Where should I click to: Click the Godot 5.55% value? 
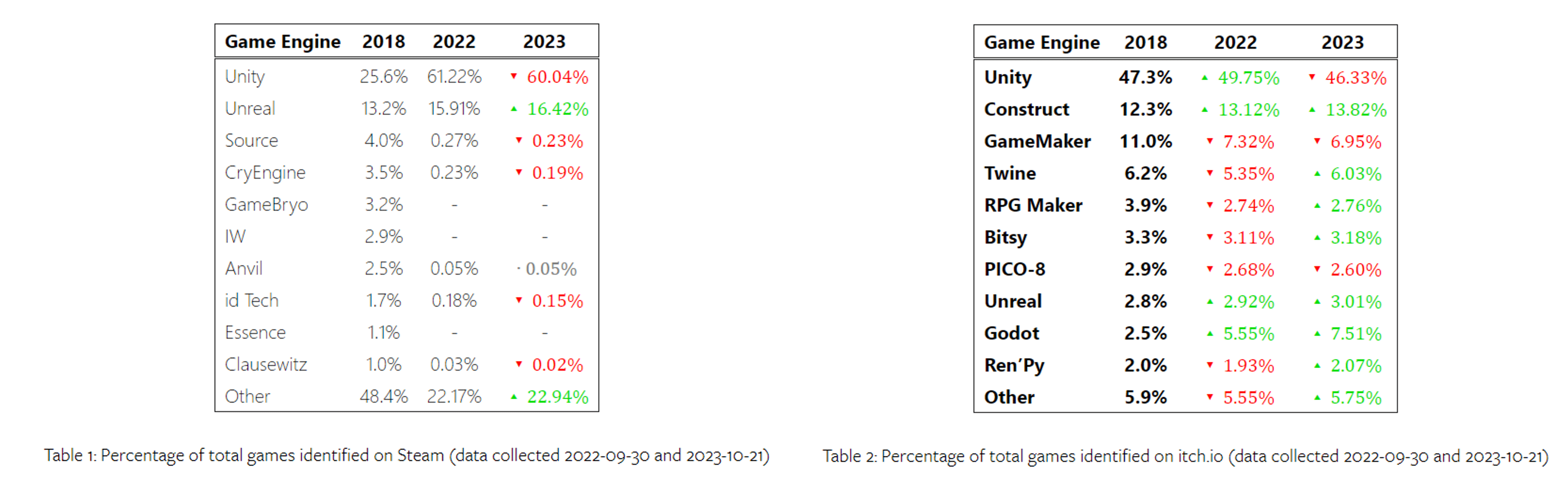(x=1249, y=334)
